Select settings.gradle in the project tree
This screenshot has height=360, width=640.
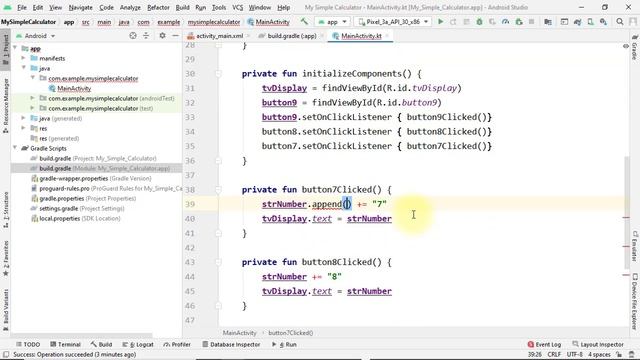click(x=58, y=209)
